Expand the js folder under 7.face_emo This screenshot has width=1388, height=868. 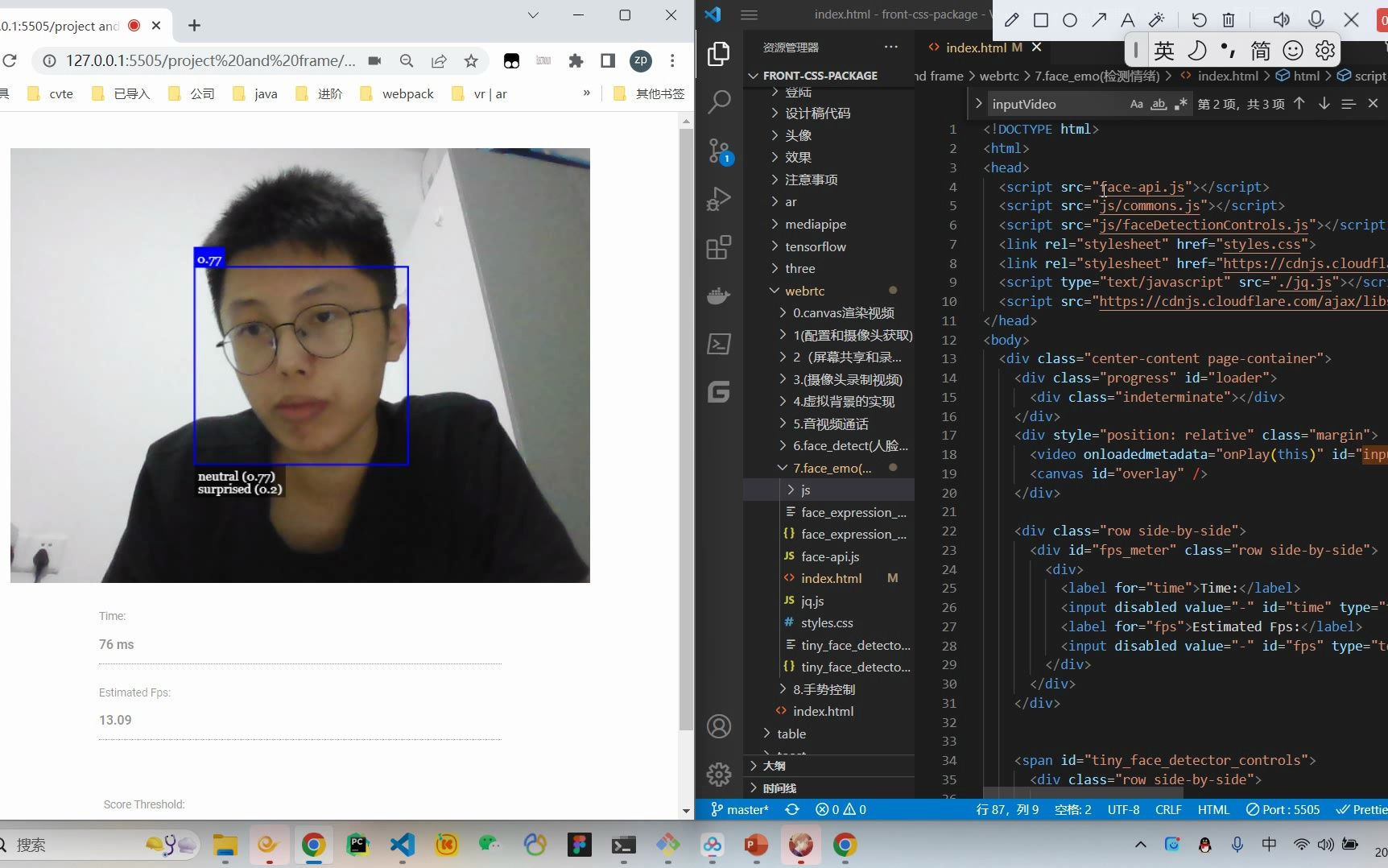829,490
